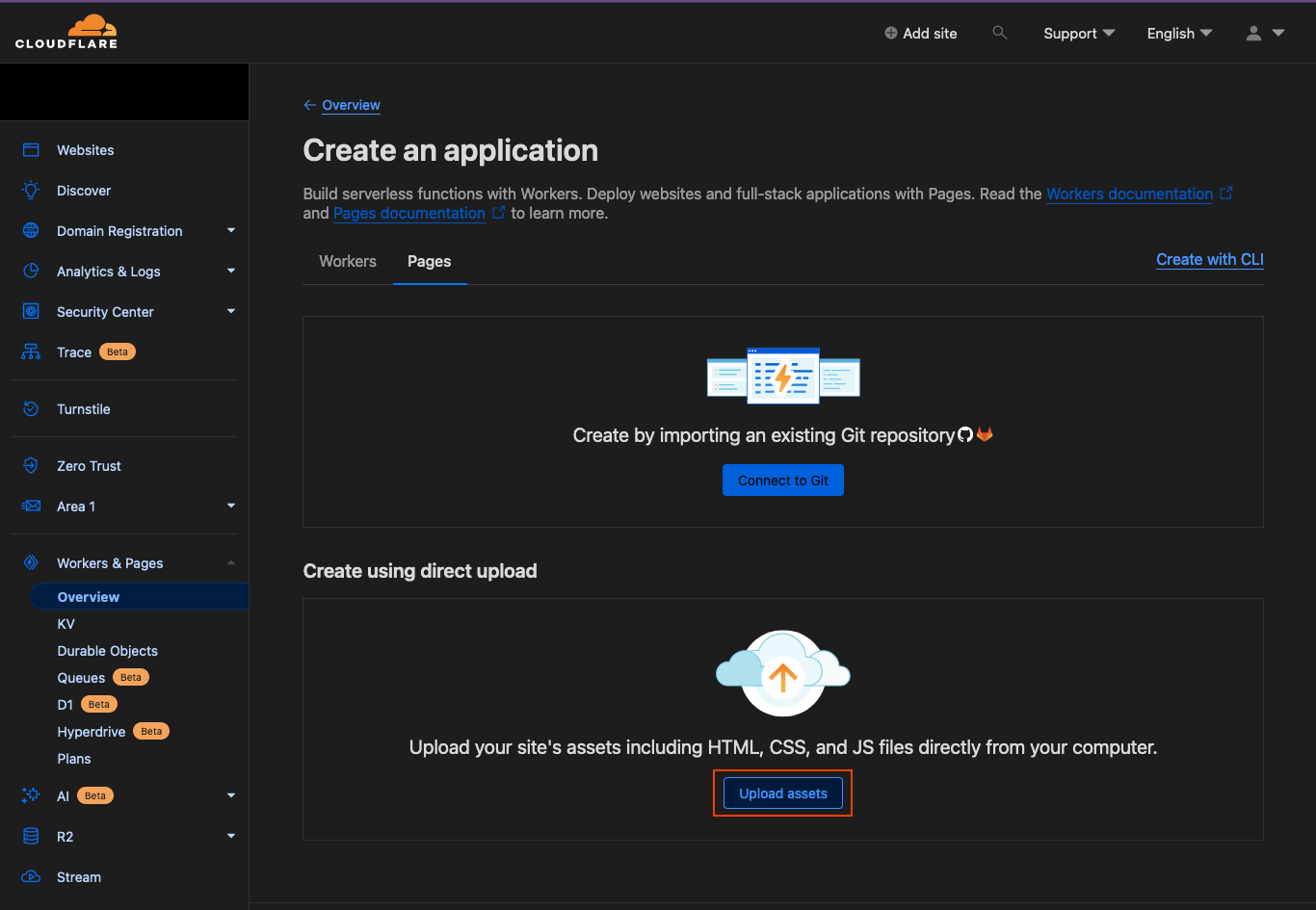The height and width of the screenshot is (910, 1316).
Task: Open search with the magnifier icon
Action: [x=1000, y=33]
